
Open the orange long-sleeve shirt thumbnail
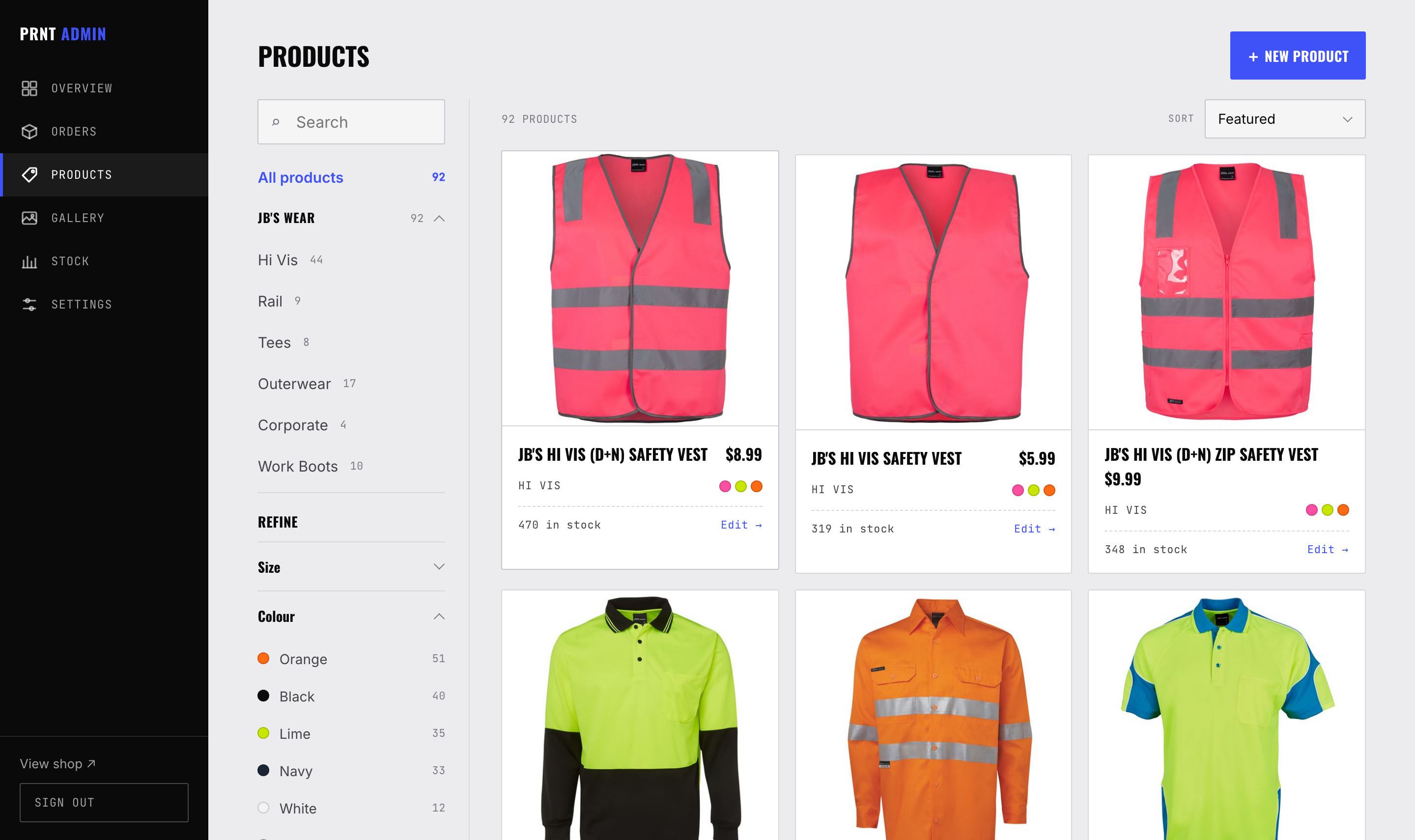[934, 715]
